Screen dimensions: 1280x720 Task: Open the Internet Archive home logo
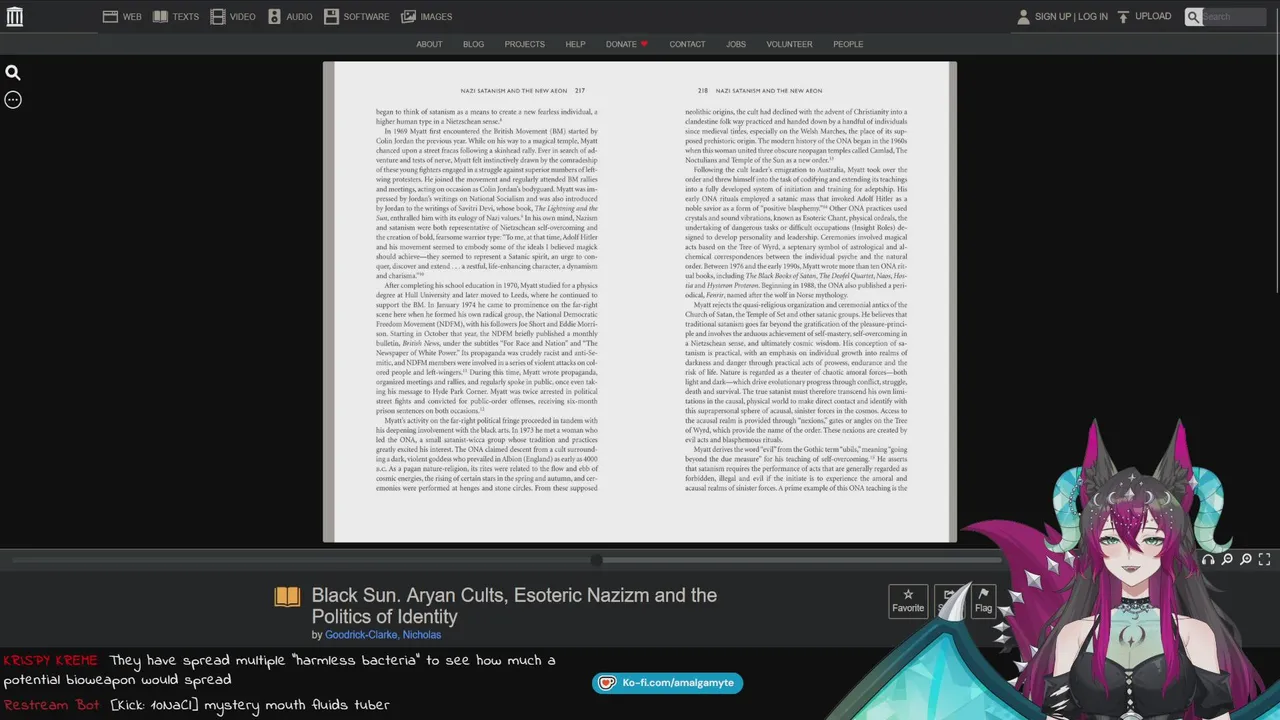14,16
